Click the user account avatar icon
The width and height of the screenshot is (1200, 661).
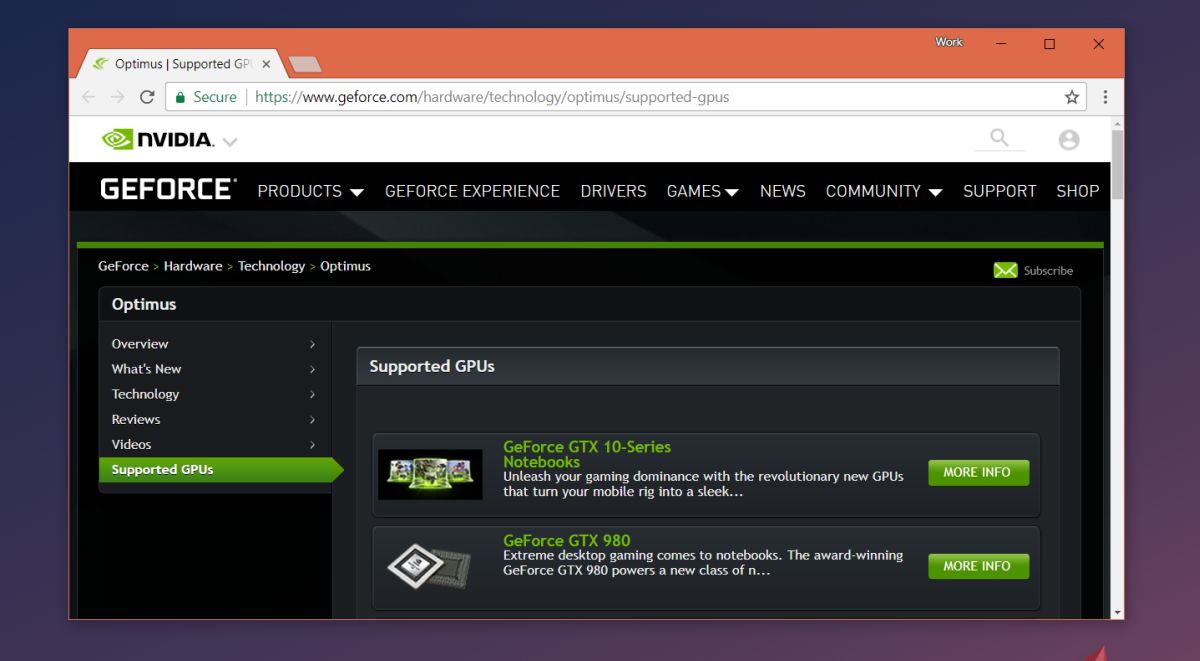1069,140
